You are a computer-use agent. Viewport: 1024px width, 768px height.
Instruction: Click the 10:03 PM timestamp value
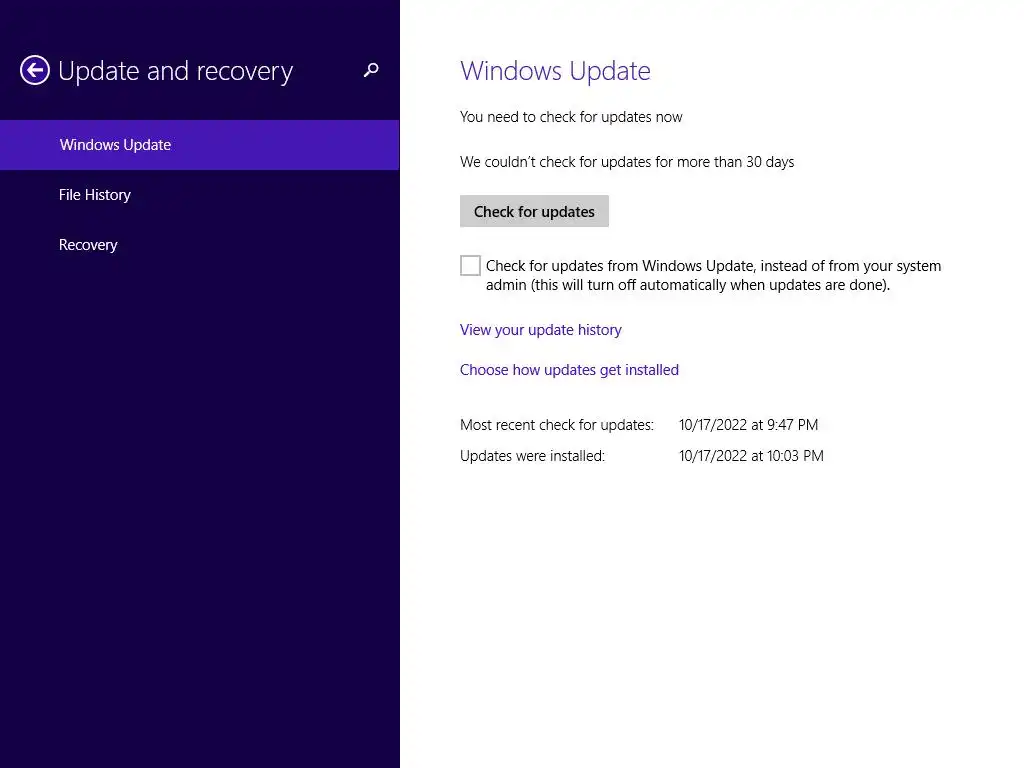tap(751, 456)
